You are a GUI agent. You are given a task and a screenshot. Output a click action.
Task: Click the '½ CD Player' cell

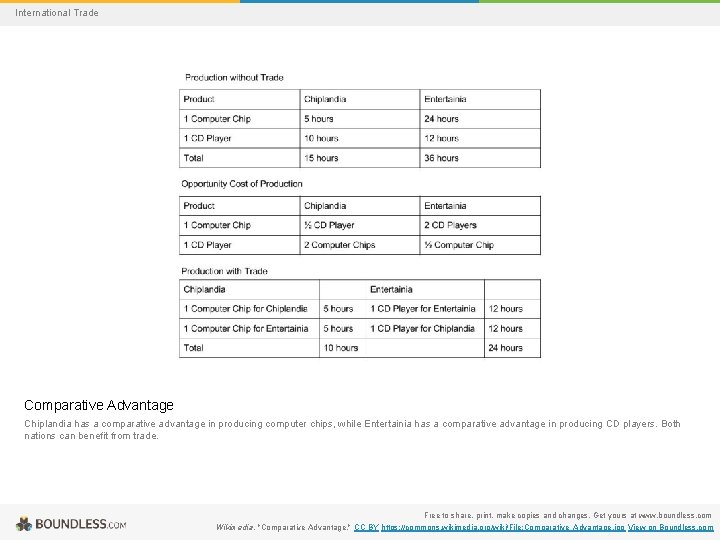tap(360, 225)
